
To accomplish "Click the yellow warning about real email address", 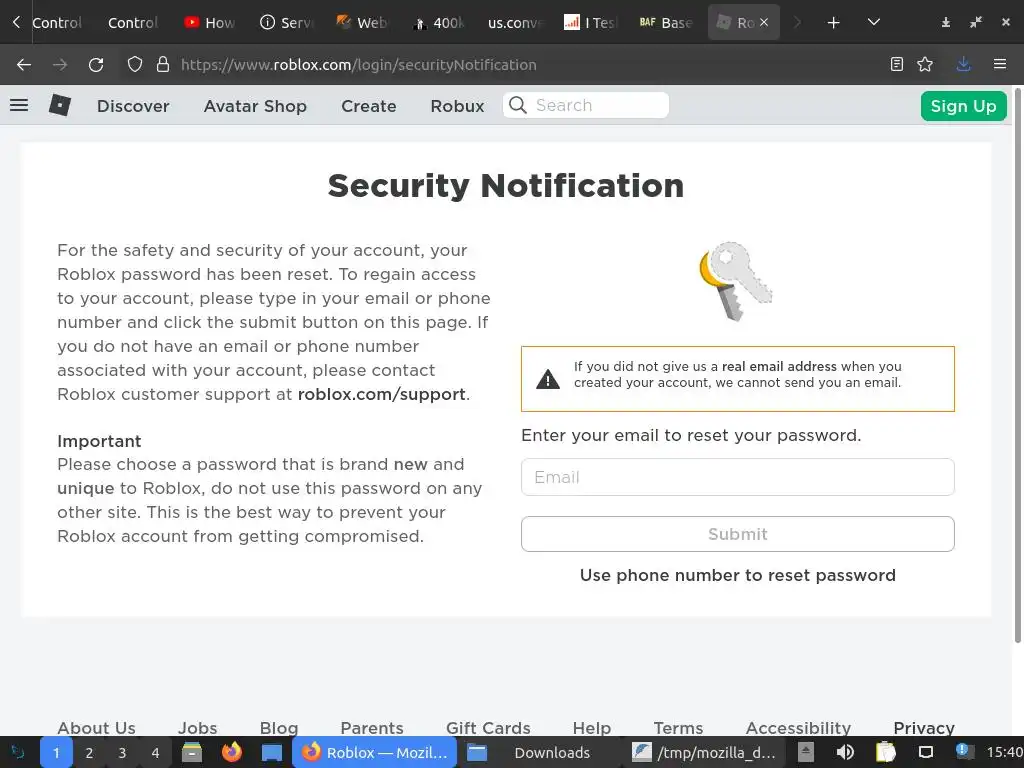I will coord(737,379).
